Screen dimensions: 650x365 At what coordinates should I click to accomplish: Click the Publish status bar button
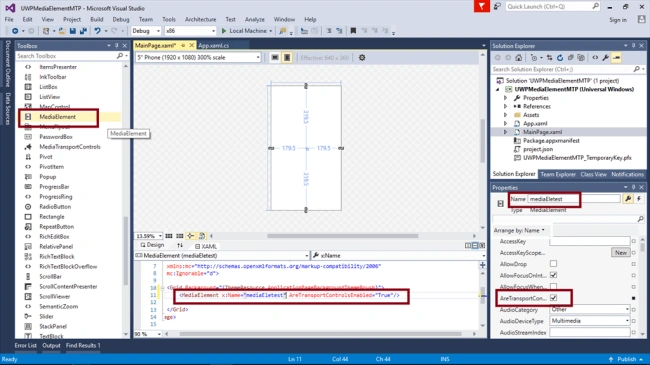click(x=626, y=359)
